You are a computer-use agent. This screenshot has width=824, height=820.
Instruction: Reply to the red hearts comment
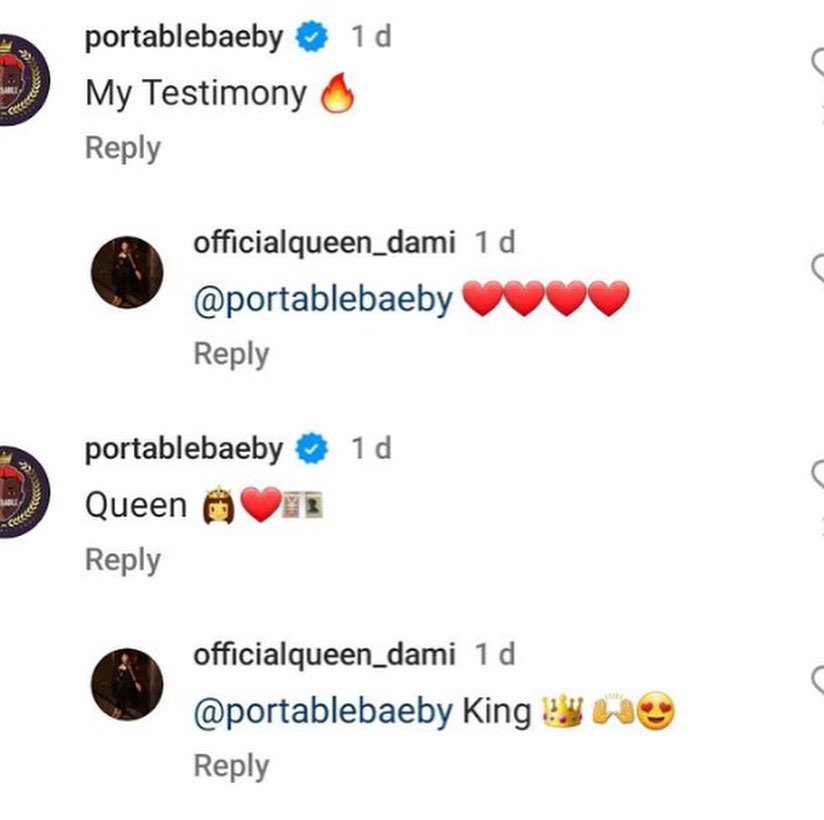pos(231,354)
